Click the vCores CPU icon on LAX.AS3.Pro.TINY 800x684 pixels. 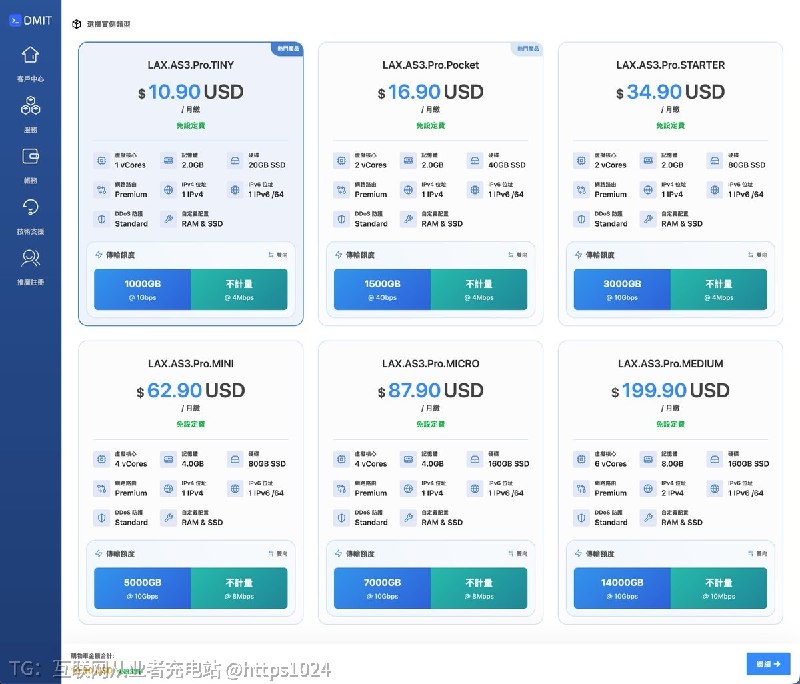tap(102, 161)
